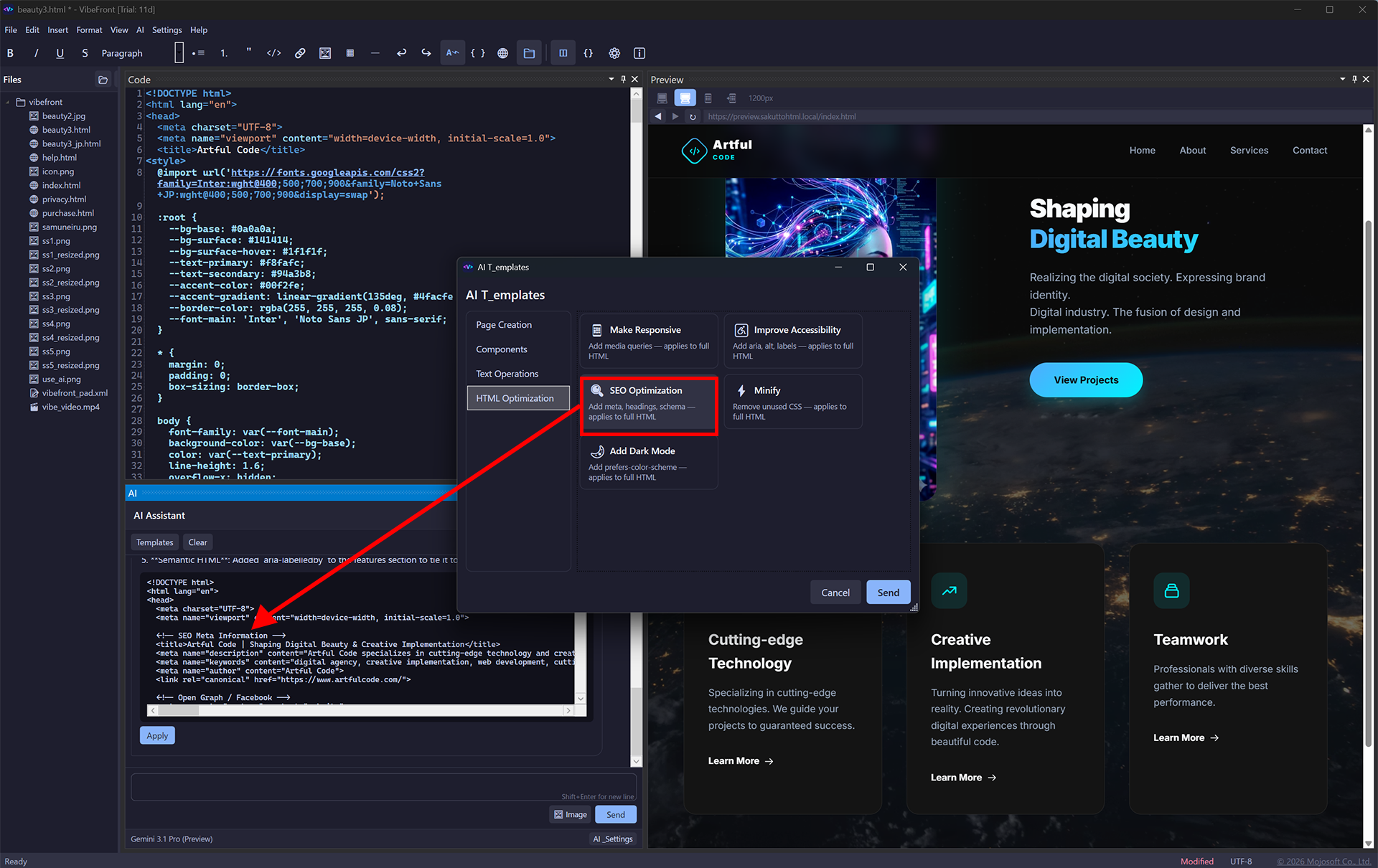
Task: Open the Paragraph style dropdown
Action: tap(122, 52)
